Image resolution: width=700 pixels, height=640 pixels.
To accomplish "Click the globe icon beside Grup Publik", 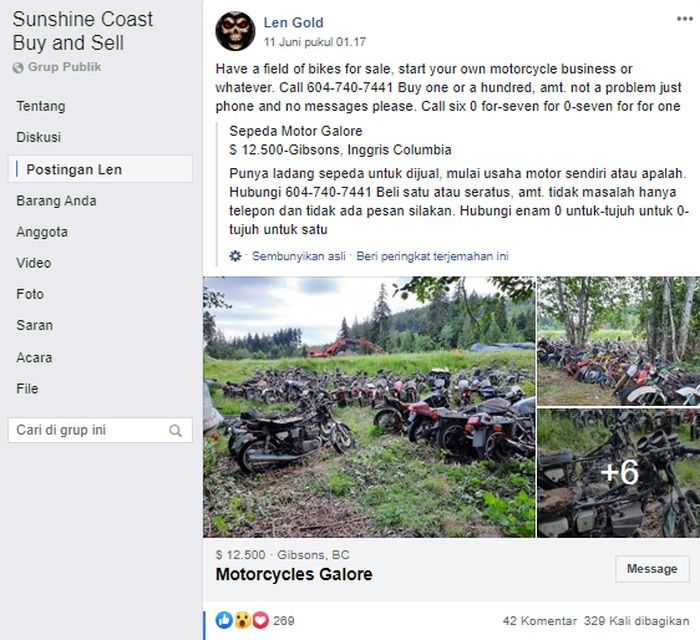I will (x=18, y=68).
